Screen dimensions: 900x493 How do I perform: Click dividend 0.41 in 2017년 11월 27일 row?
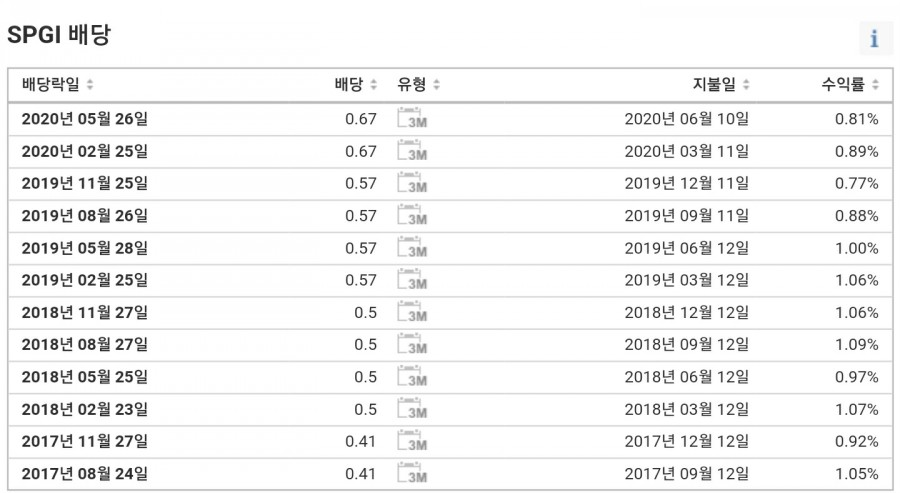click(361, 441)
